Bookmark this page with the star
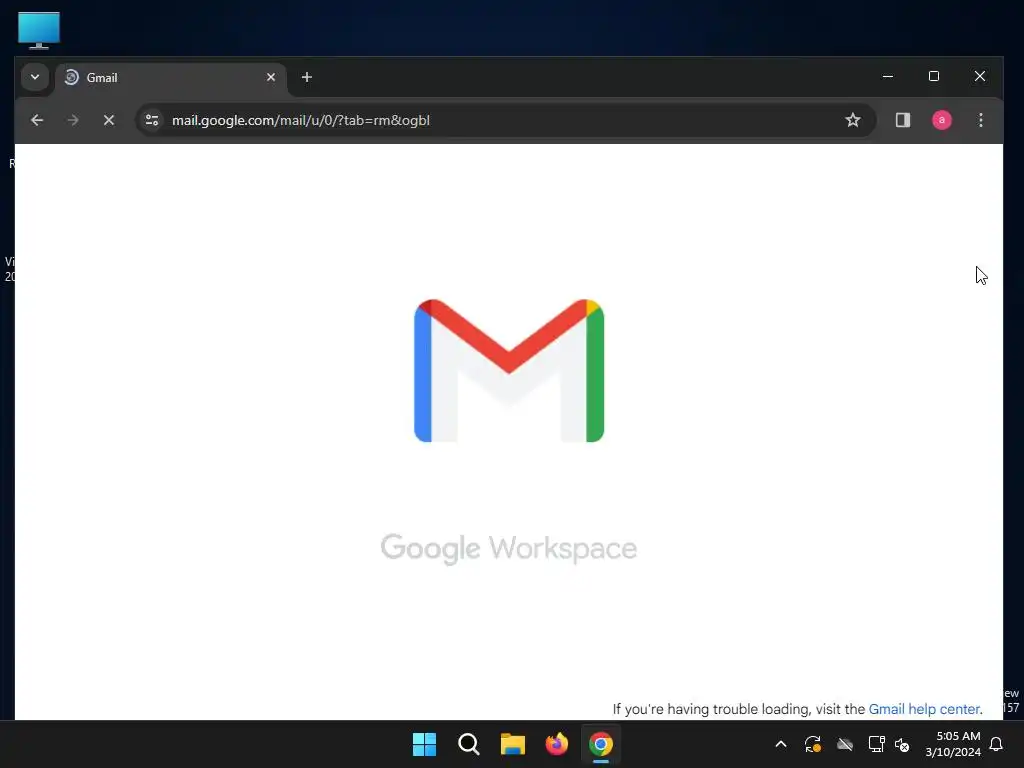Image resolution: width=1024 pixels, height=768 pixels. pos(852,120)
